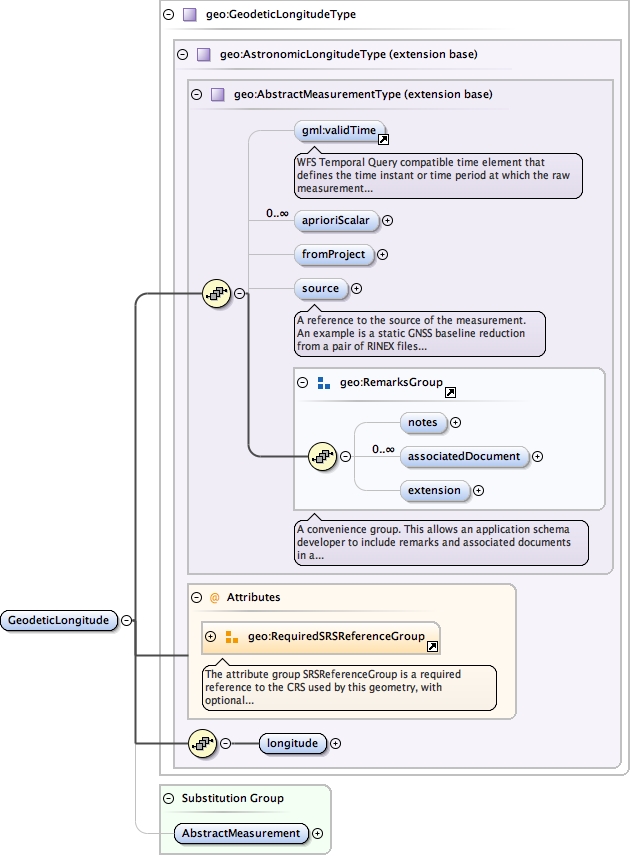
Task: Select the longitude element
Action: (293, 744)
